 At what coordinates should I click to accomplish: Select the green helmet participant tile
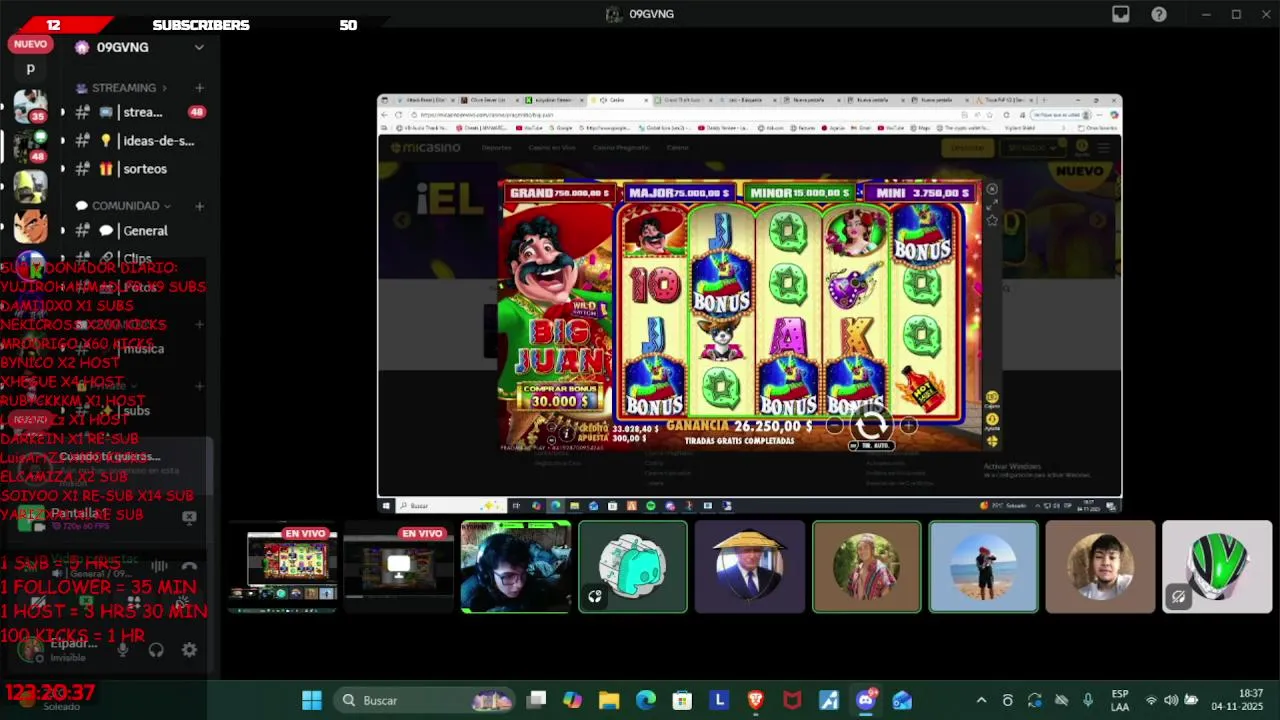click(x=1217, y=566)
